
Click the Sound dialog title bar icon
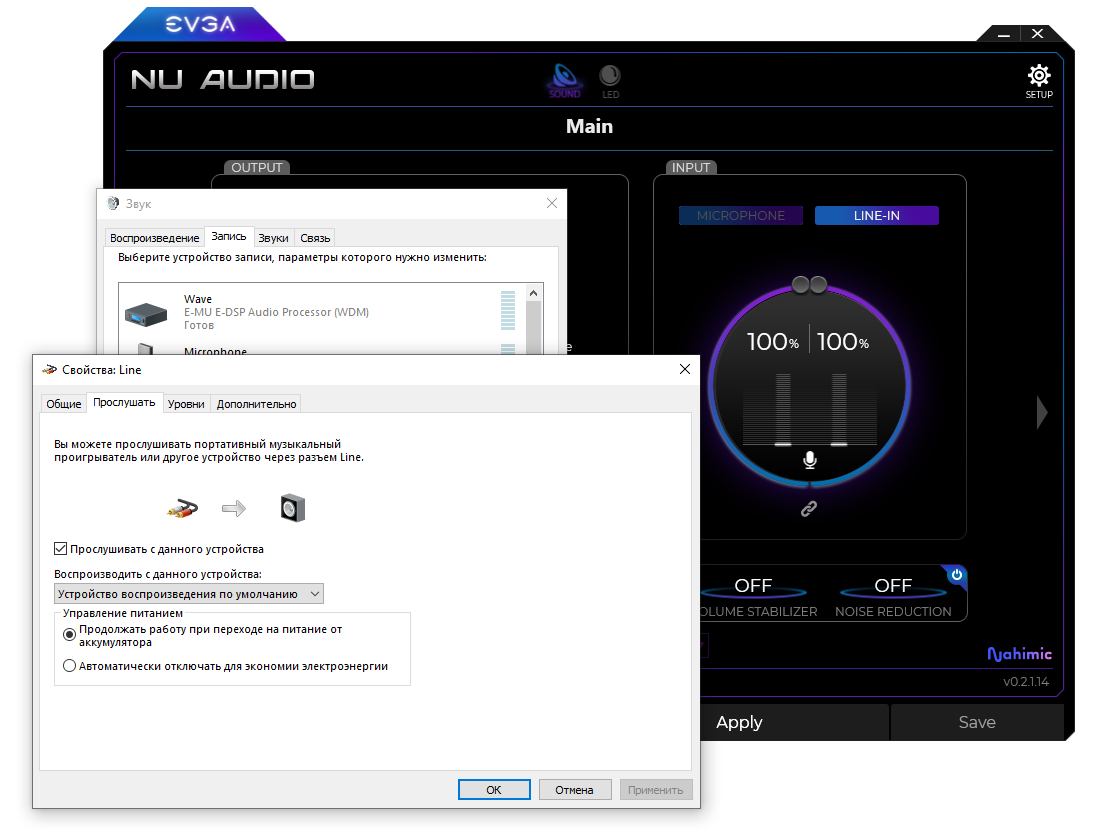113,203
